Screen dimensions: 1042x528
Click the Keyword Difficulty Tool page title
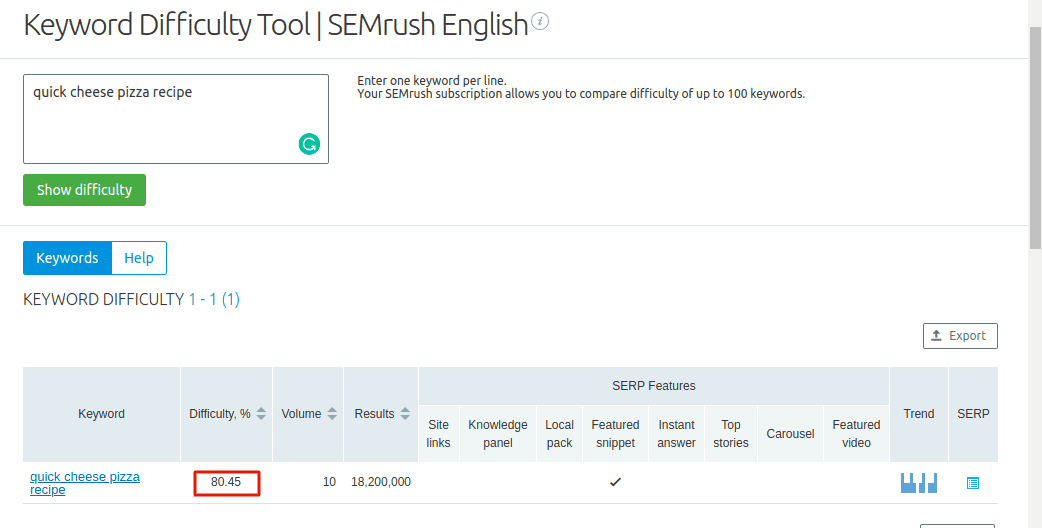click(x=276, y=25)
